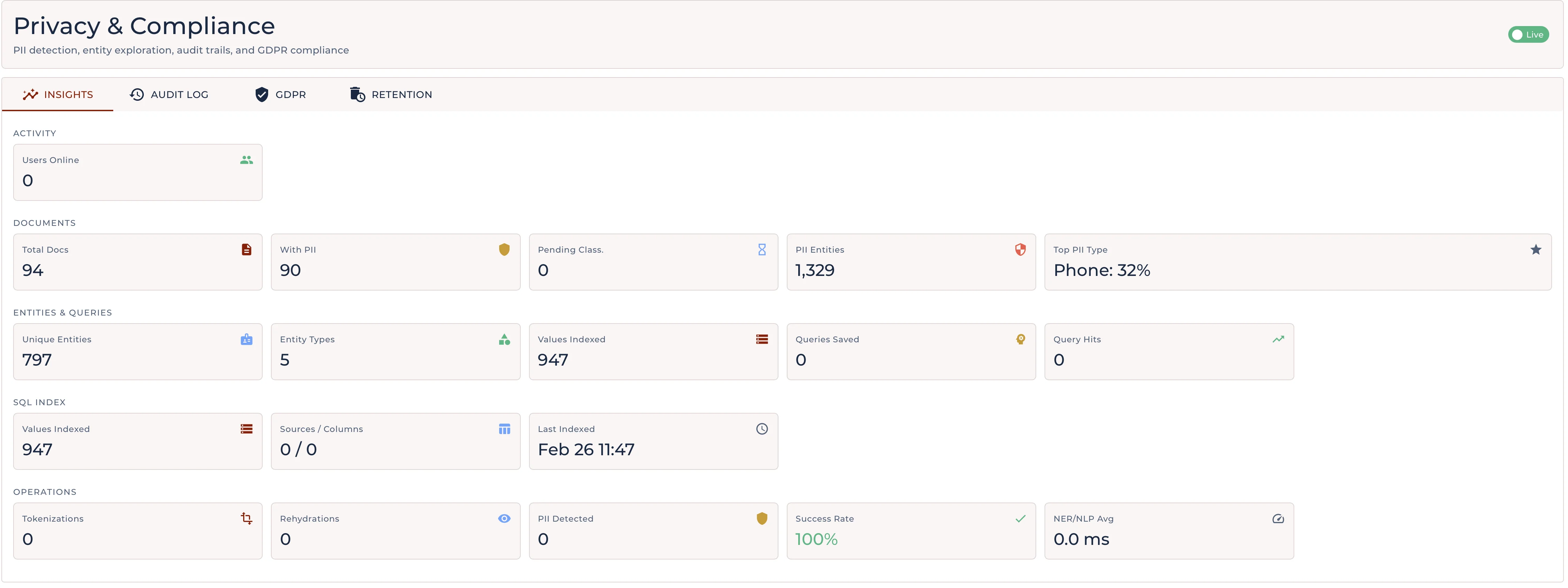
Task: Select the Insights tab
Action: (x=58, y=94)
